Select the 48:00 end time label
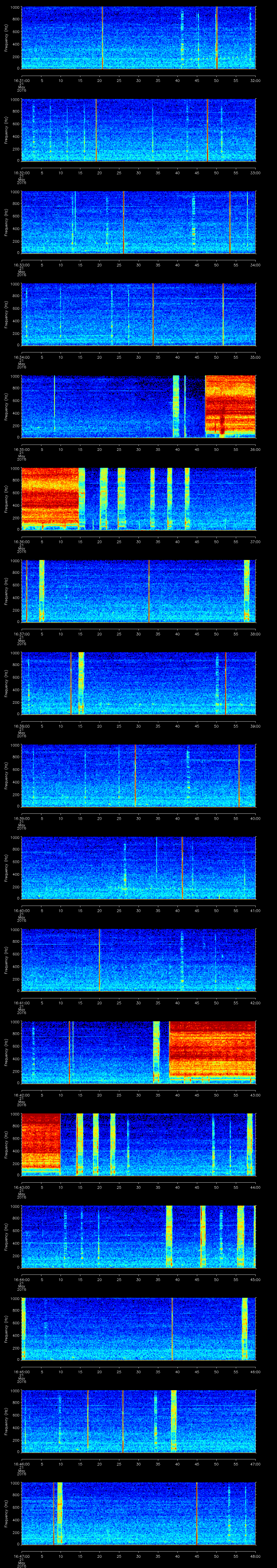277x1568 pixels. (x=255, y=1555)
